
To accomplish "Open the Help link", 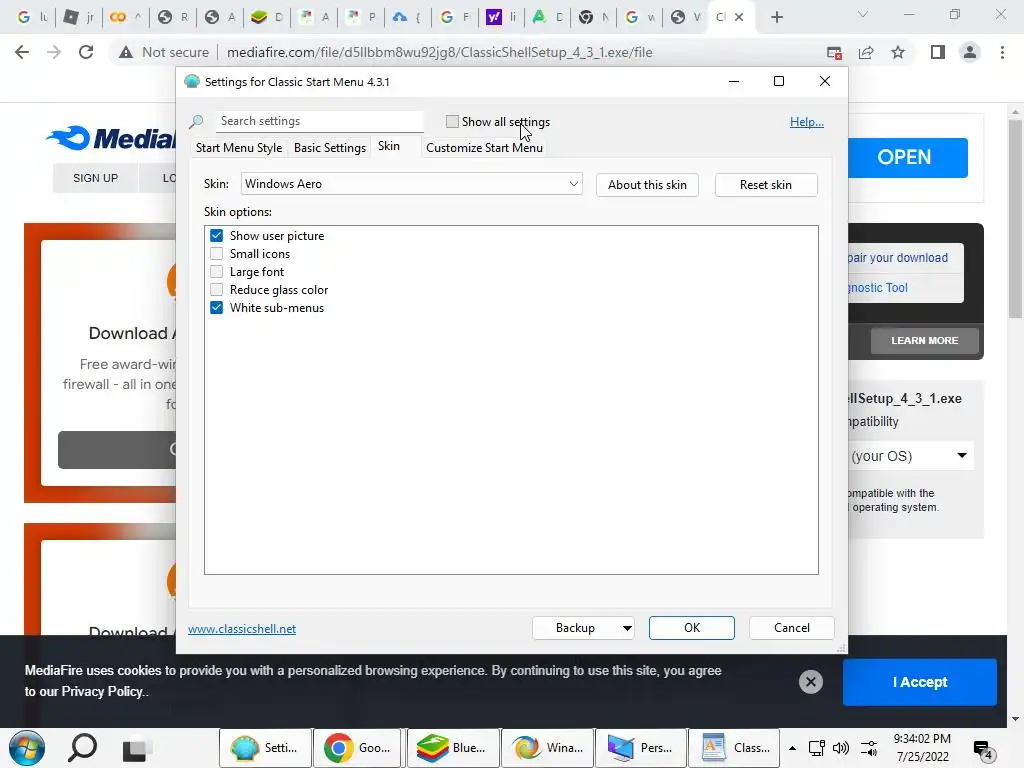I will (807, 121).
